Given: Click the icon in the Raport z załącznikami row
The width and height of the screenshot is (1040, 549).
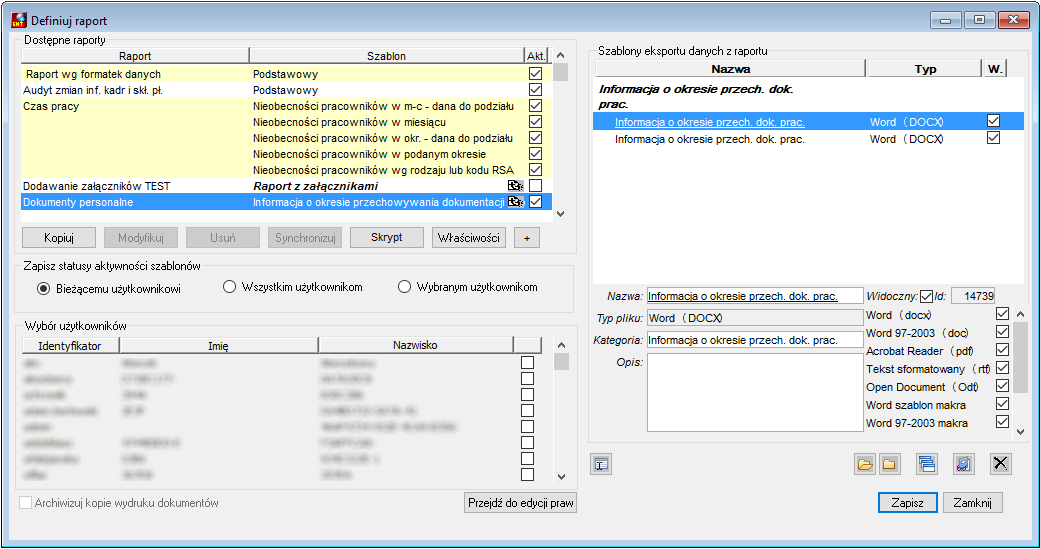Looking at the screenshot, I should tap(515, 186).
